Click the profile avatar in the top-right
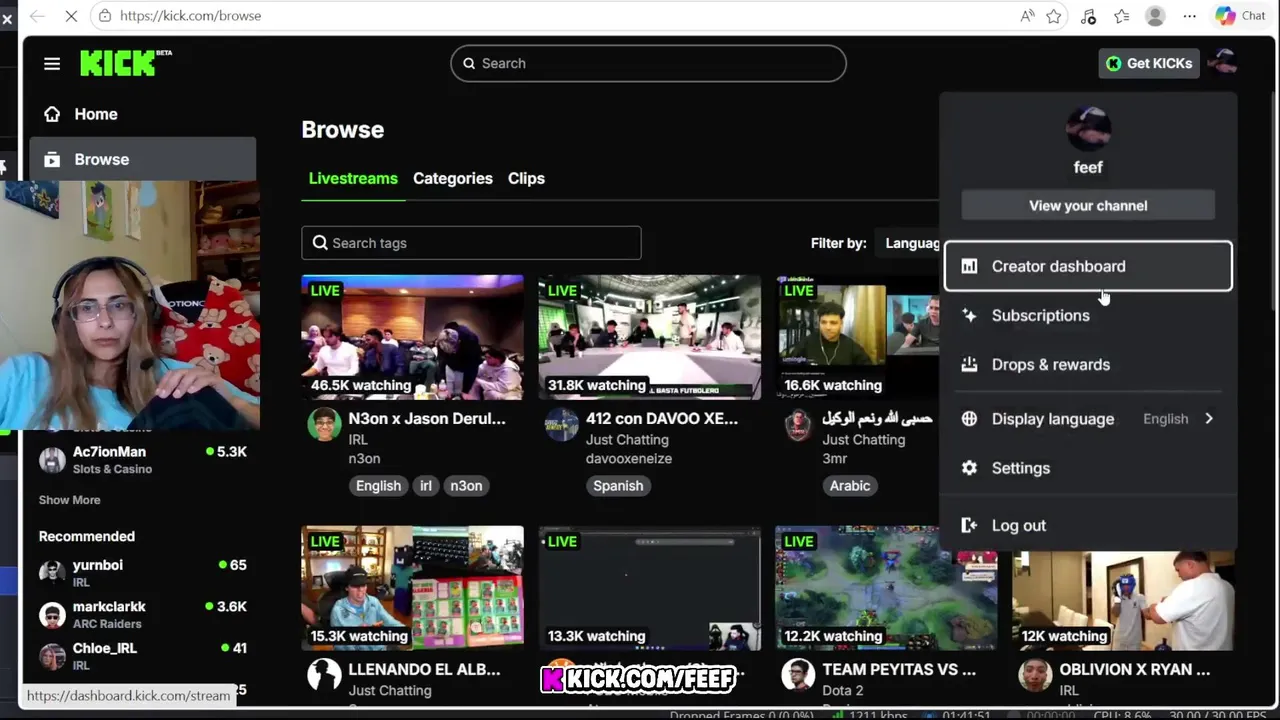 tap(1222, 63)
